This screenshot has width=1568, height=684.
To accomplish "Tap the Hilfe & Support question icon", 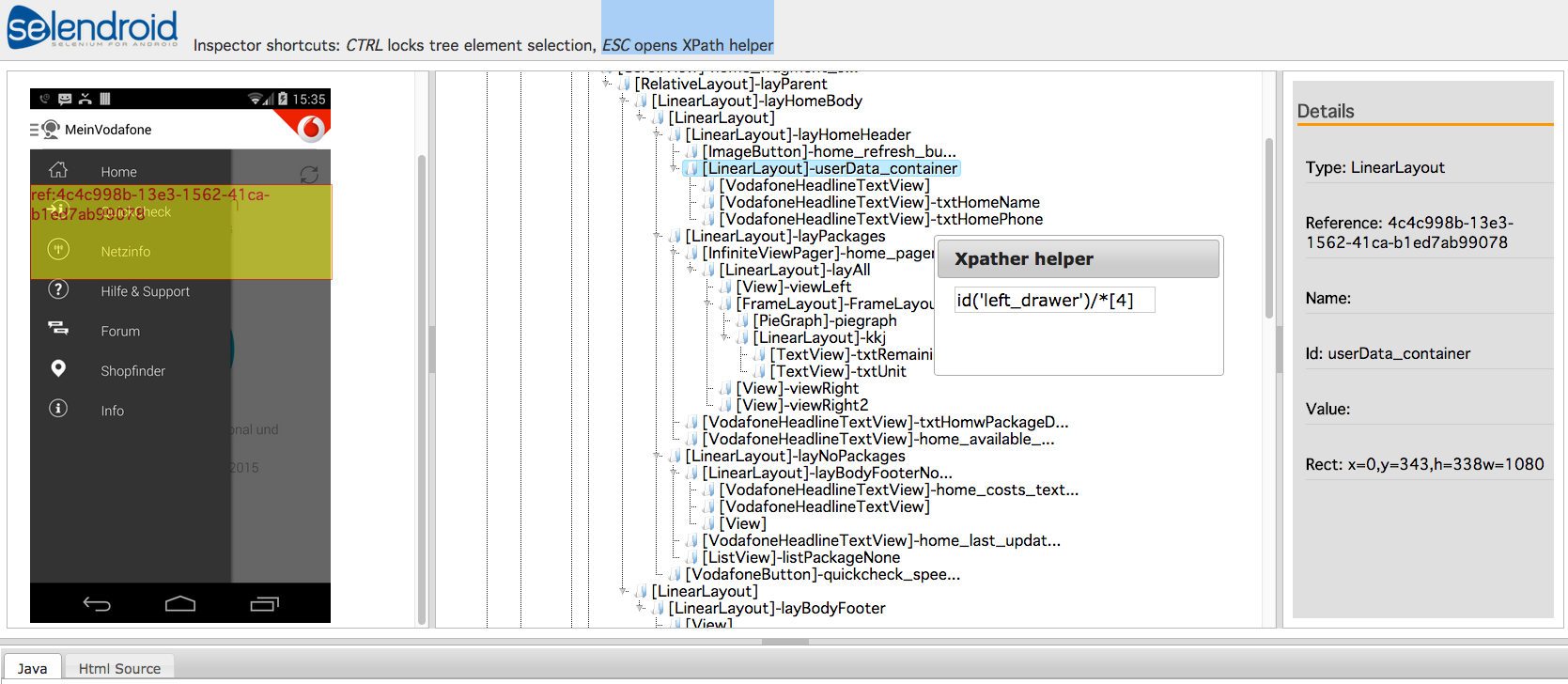I will [58, 289].
